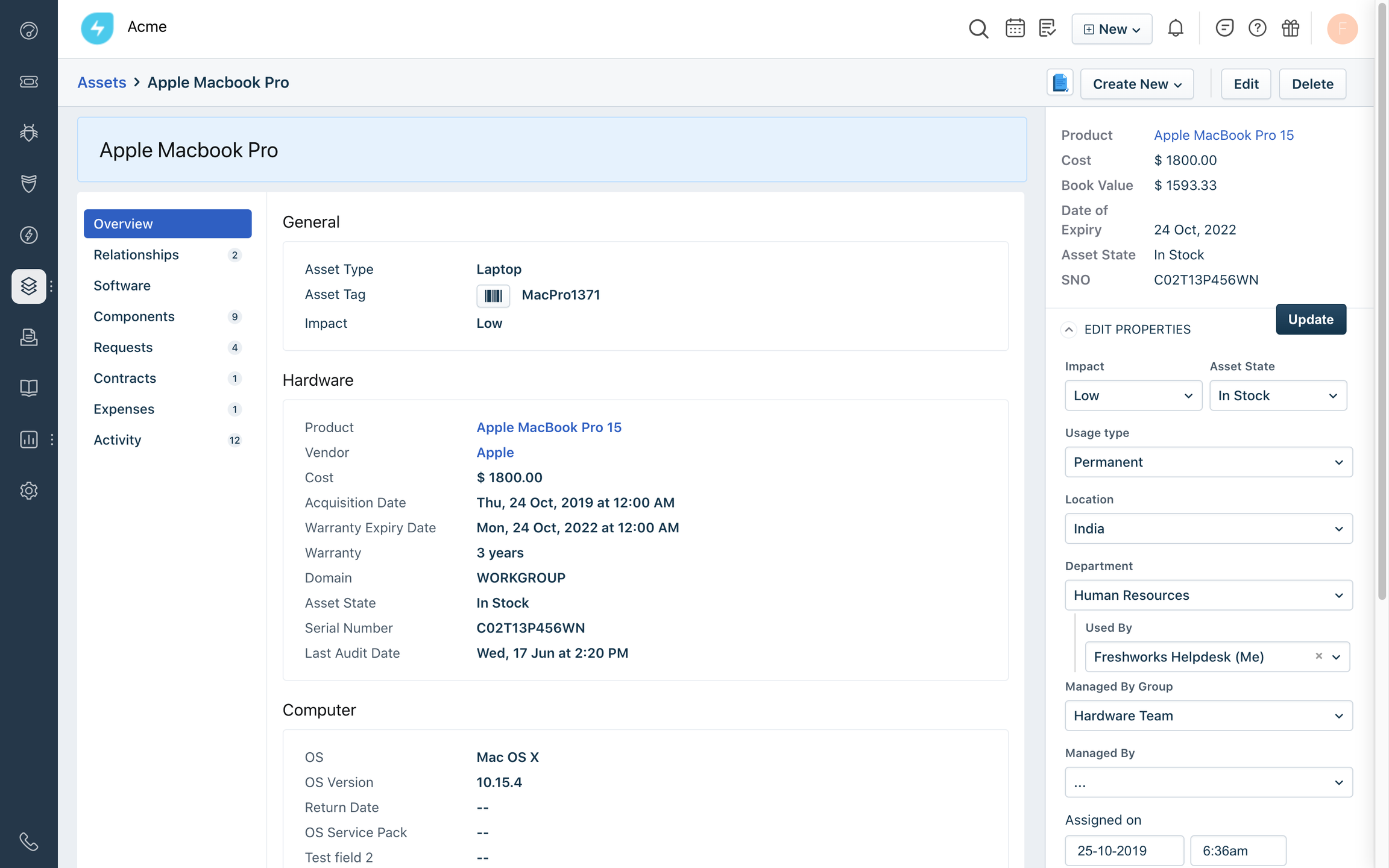The image size is (1389, 868).
Task: Click the Edit button
Action: tap(1246, 84)
